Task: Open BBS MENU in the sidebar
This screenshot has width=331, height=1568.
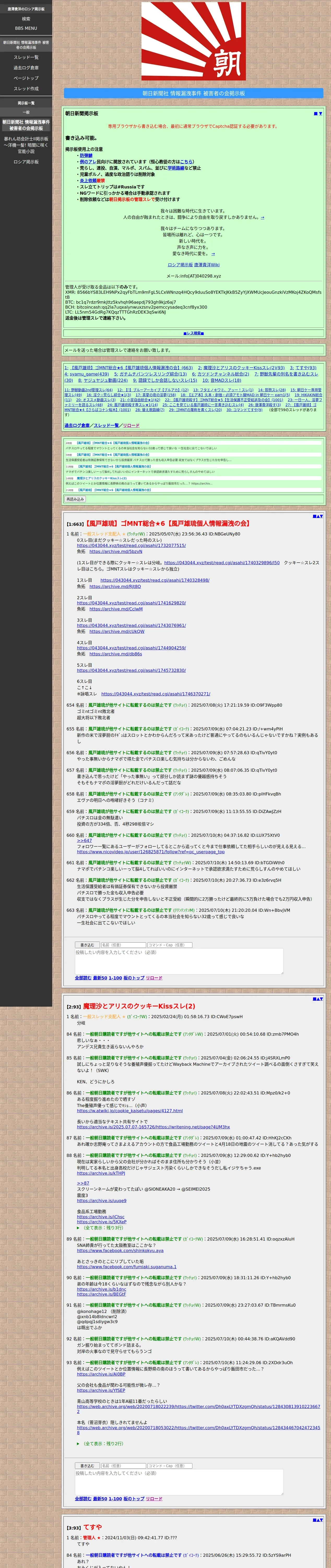Action: click(26, 28)
